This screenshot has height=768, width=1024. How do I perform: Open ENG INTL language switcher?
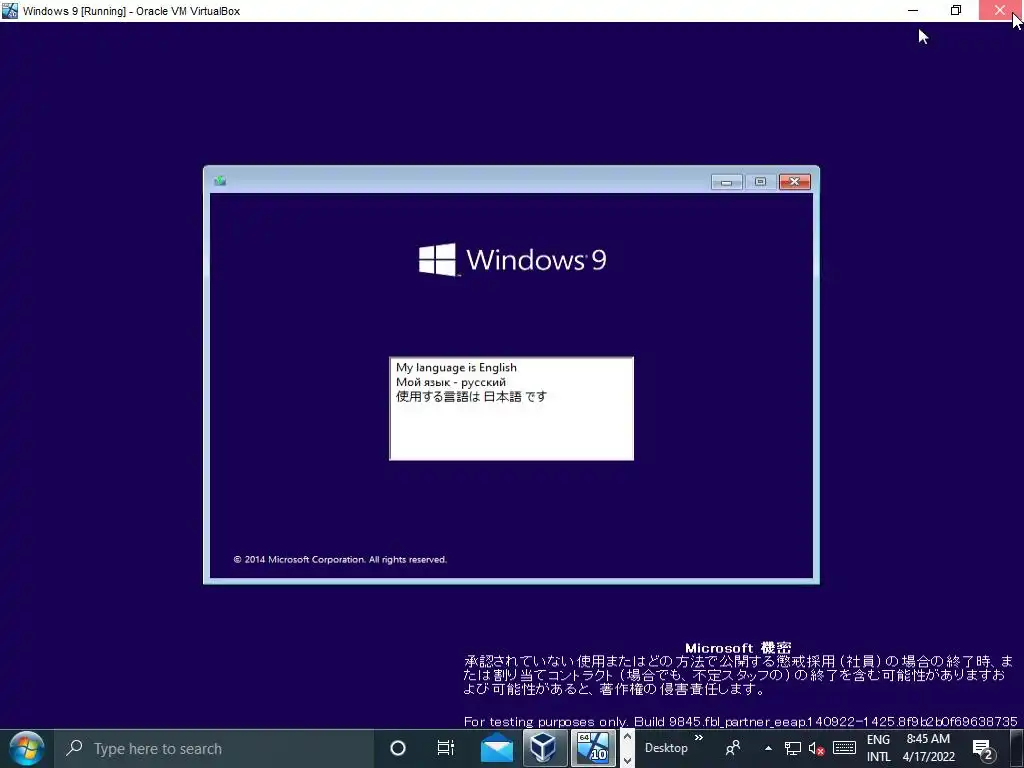click(878, 748)
